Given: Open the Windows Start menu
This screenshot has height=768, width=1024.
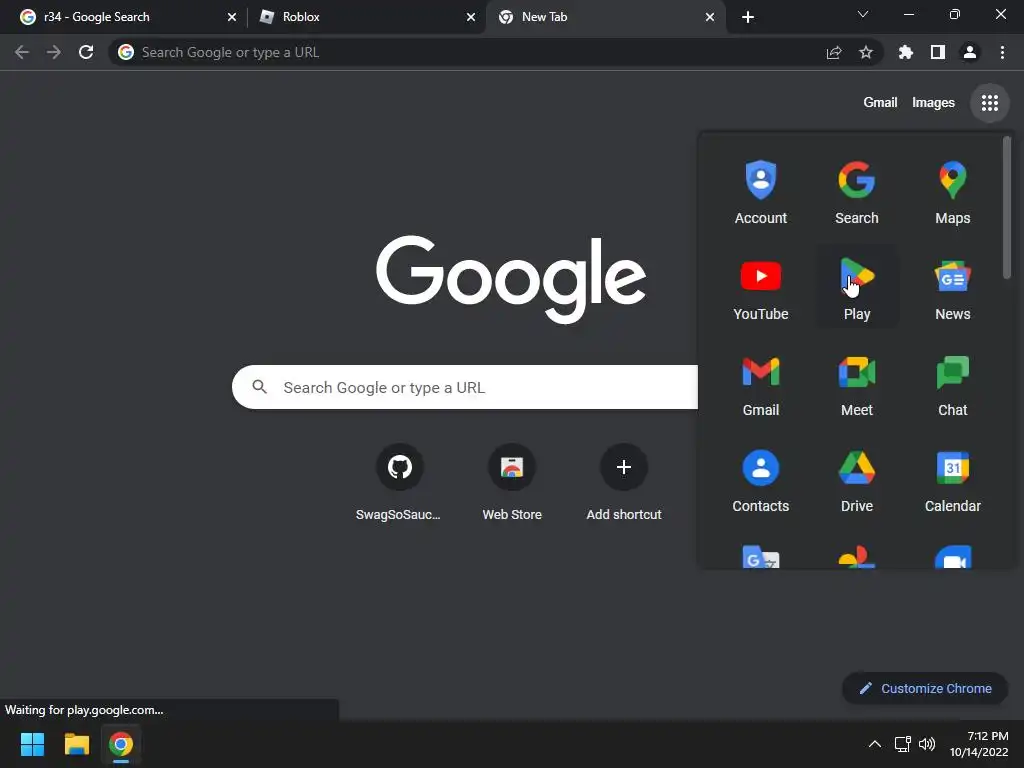Looking at the screenshot, I should click(32, 744).
